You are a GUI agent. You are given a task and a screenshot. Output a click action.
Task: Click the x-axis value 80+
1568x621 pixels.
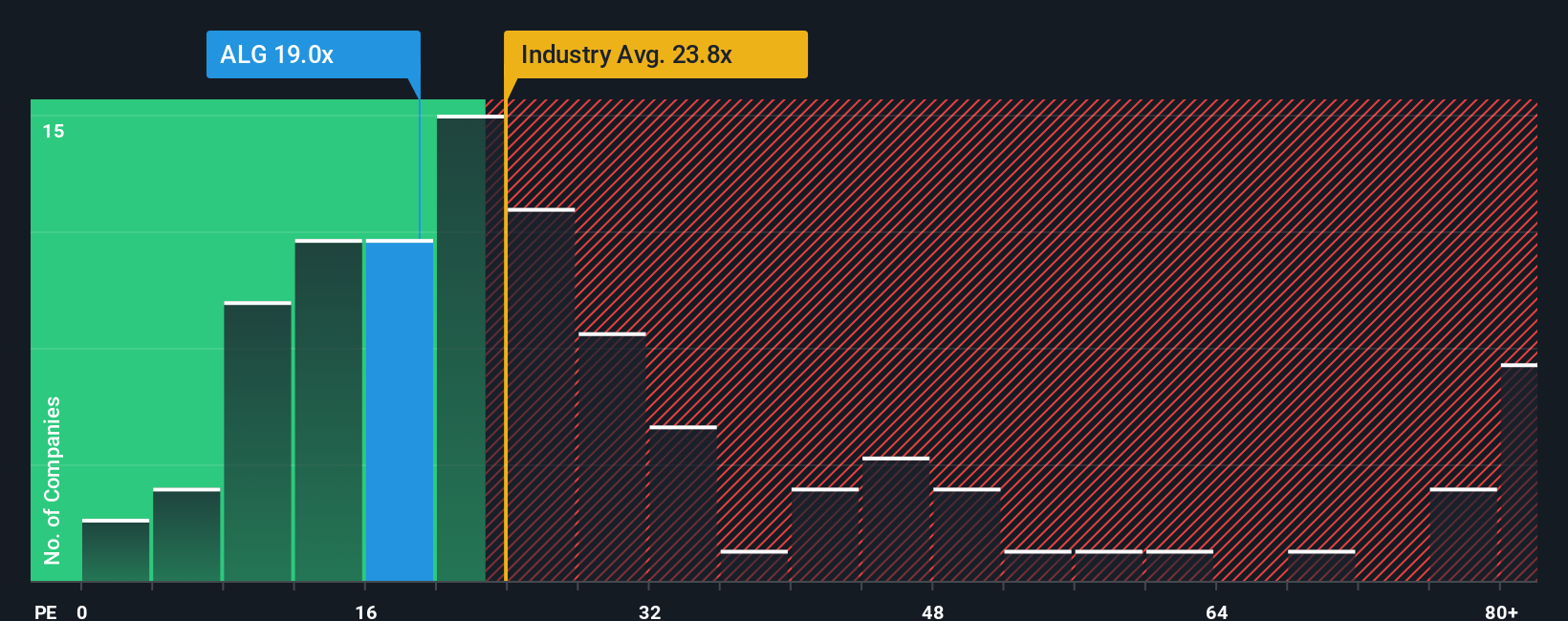1501,611
